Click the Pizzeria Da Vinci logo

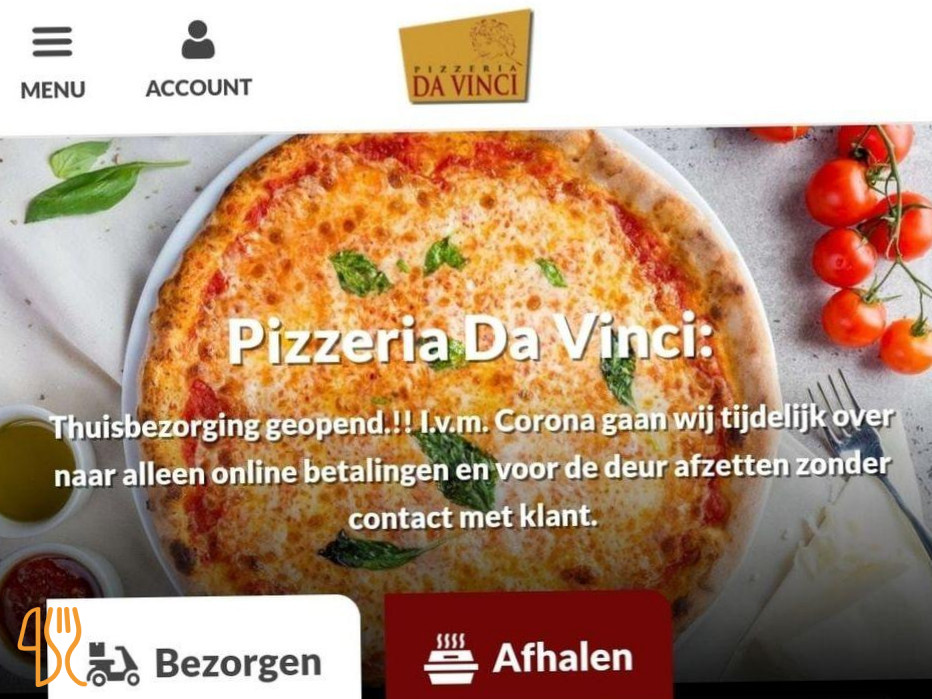[465, 56]
